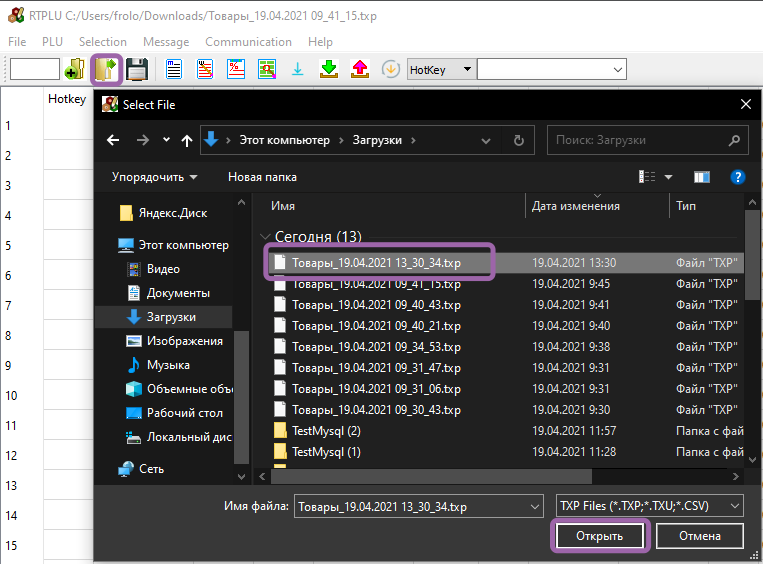This screenshot has width=763, height=564.
Task: Click the Открыть button
Action: [x=600, y=536]
